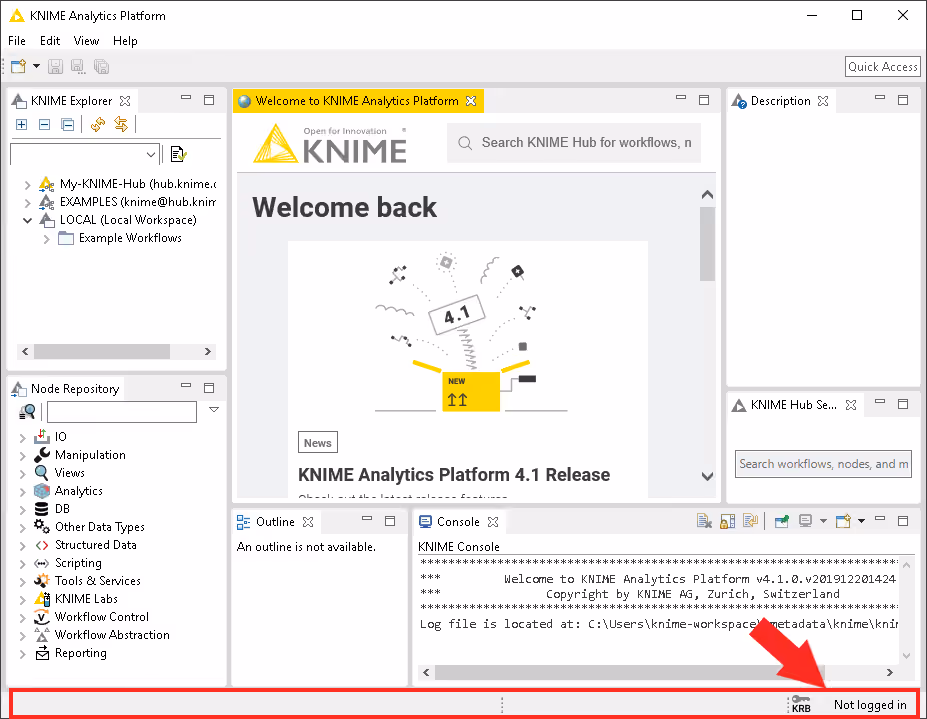Screen dimensions: 927x719
Task: Select the Views category icon
Action: (x=41, y=472)
